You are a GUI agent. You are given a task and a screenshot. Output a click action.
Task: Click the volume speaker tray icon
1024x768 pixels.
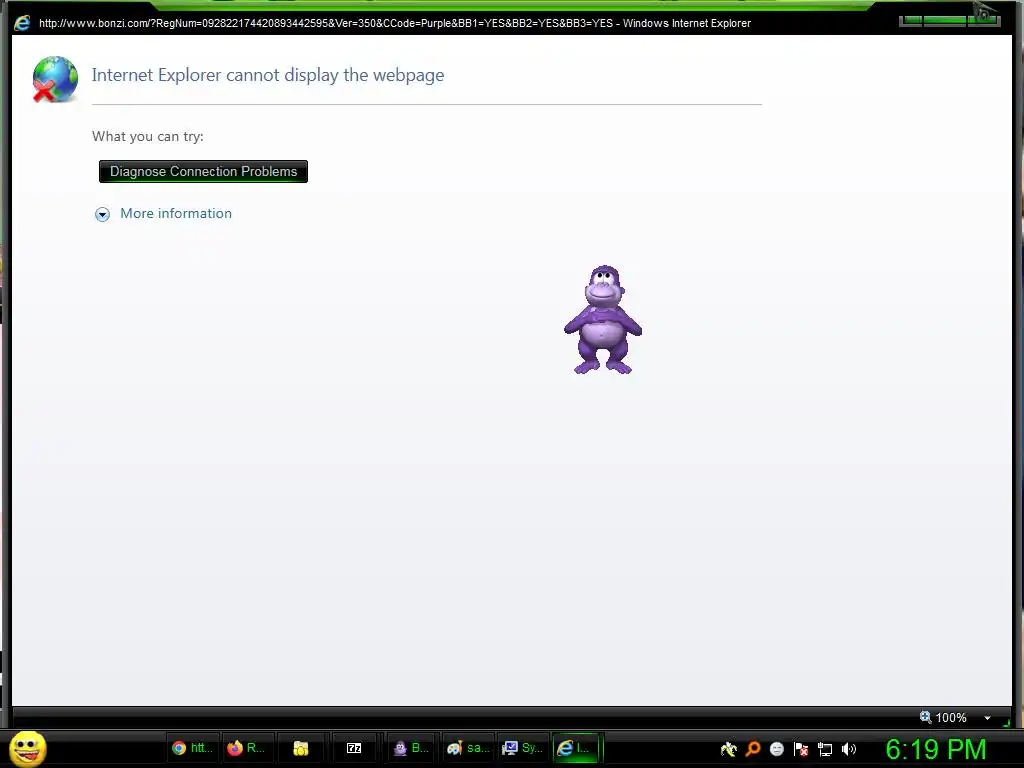[848, 749]
